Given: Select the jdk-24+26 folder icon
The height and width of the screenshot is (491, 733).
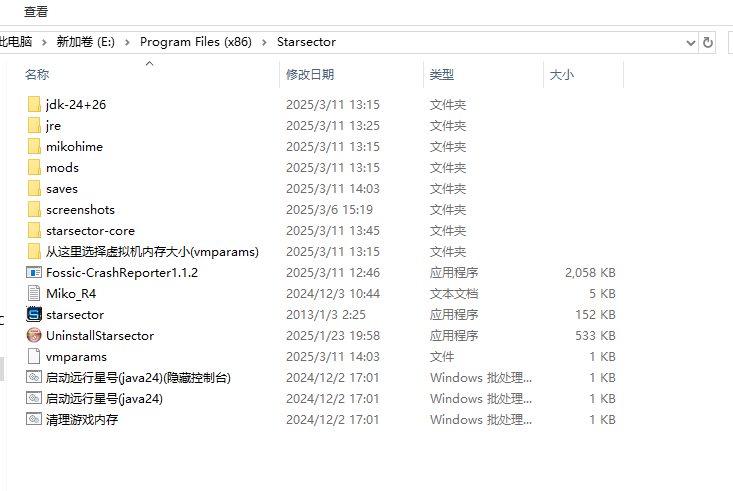Looking at the screenshot, I should [x=34, y=104].
